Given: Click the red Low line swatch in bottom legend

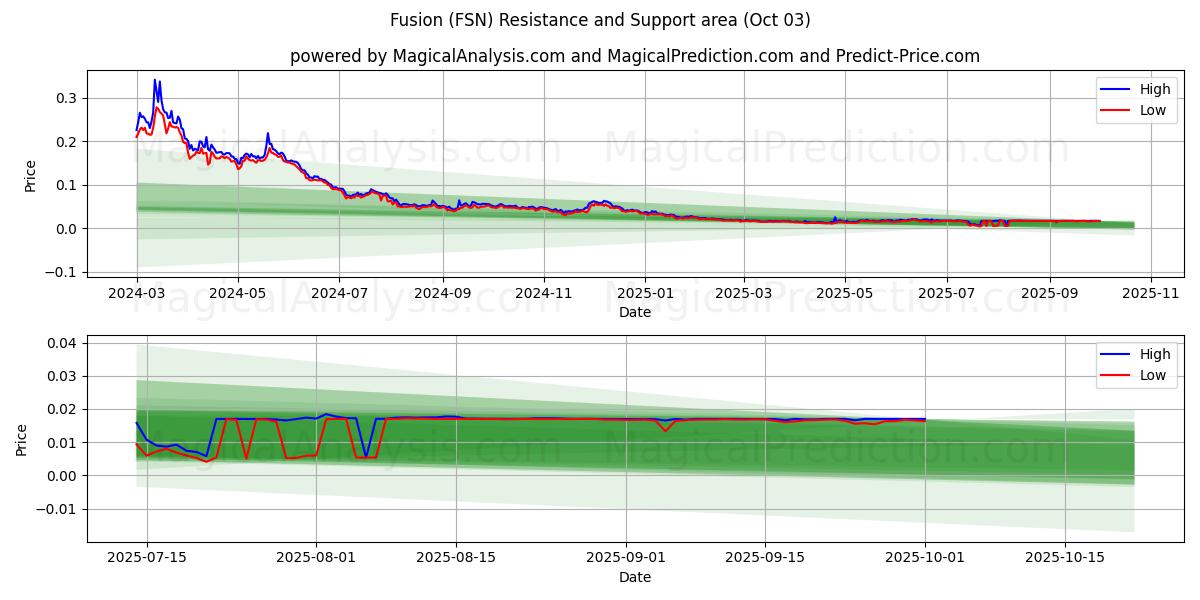Looking at the screenshot, I should coord(1115,375).
